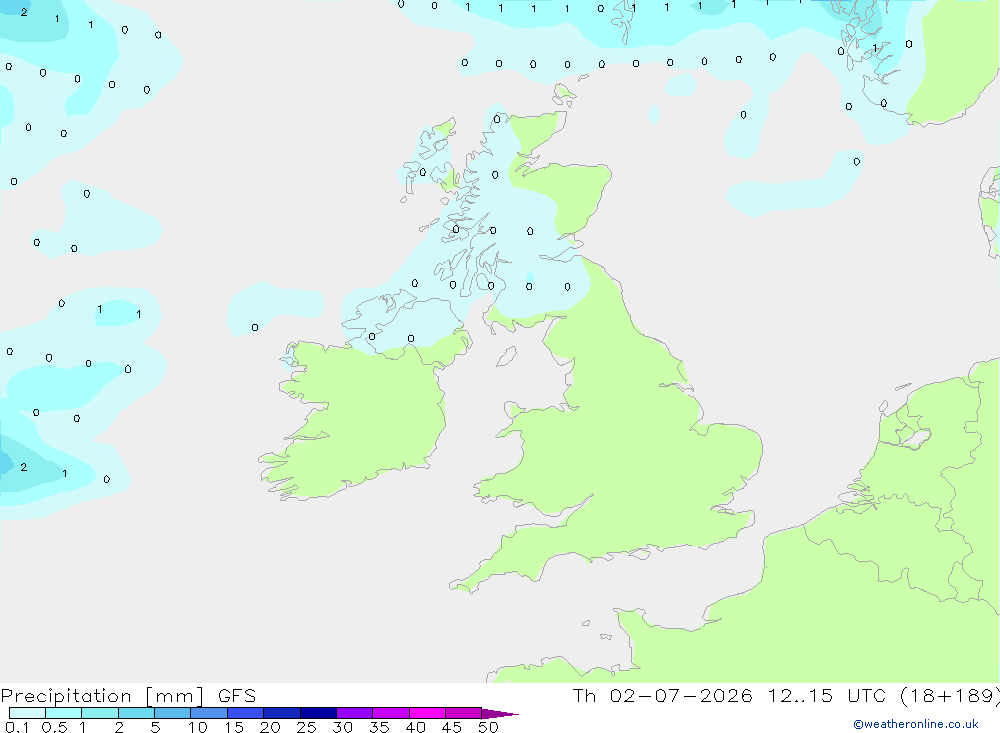Open the weatheronline.co.uk link

tap(916, 724)
